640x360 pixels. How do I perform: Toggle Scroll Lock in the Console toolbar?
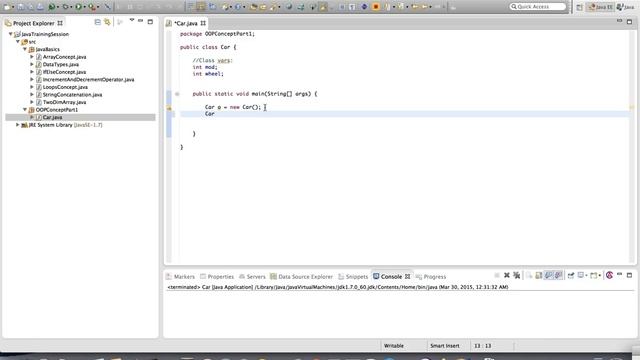point(539,276)
